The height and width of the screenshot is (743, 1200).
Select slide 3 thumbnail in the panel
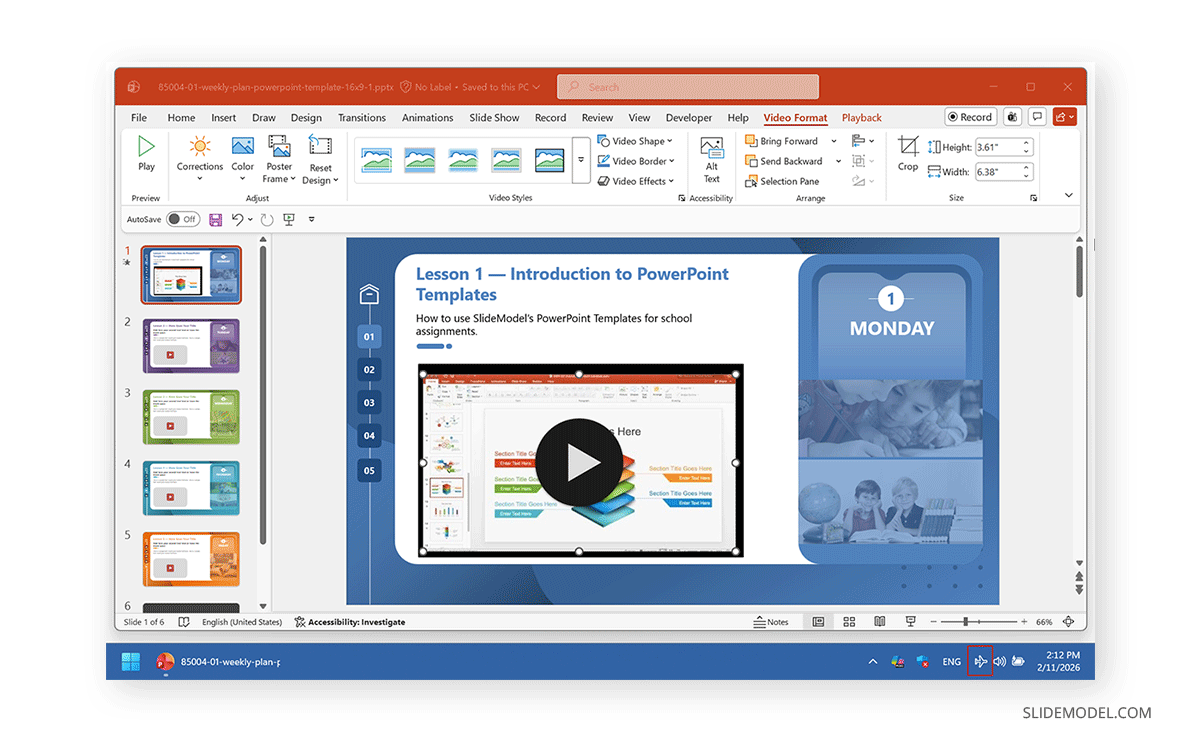[x=191, y=417]
